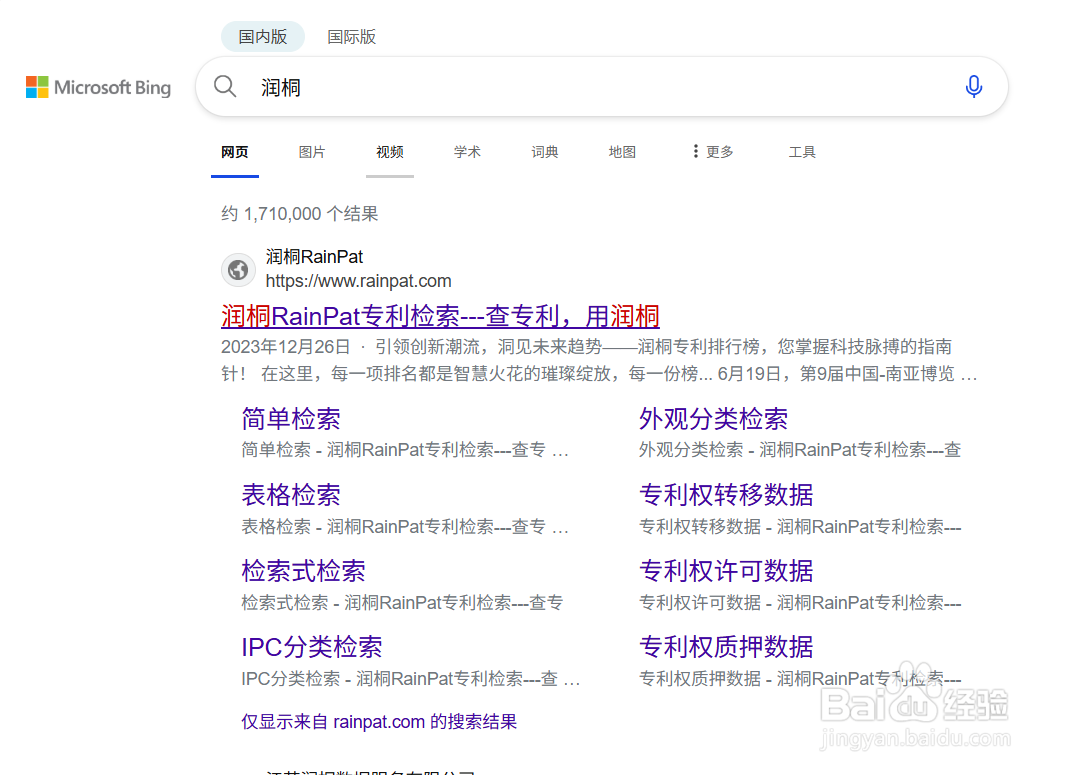Viewport: 1069px width, 775px height.
Task: Select the 视频 tab
Action: click(x=390, y=152)
